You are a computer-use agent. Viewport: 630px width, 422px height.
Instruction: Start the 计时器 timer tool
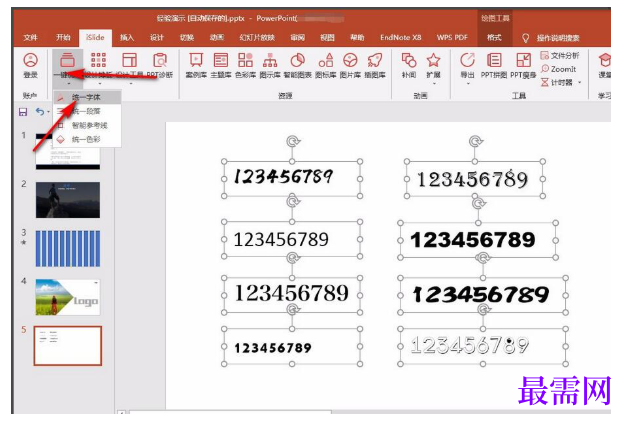[556, 82]
